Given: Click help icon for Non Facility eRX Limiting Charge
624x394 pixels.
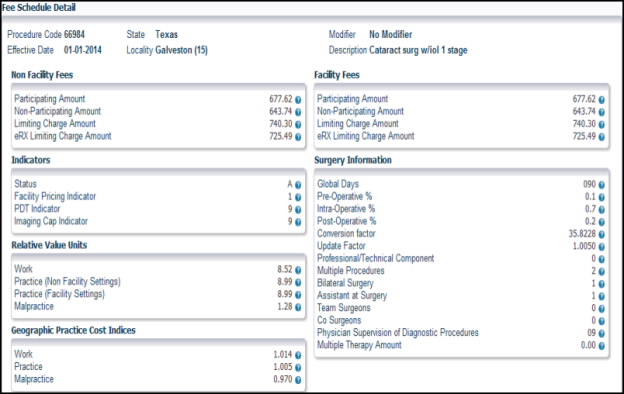Looking at the screenshot, I should tap(298, 137).
